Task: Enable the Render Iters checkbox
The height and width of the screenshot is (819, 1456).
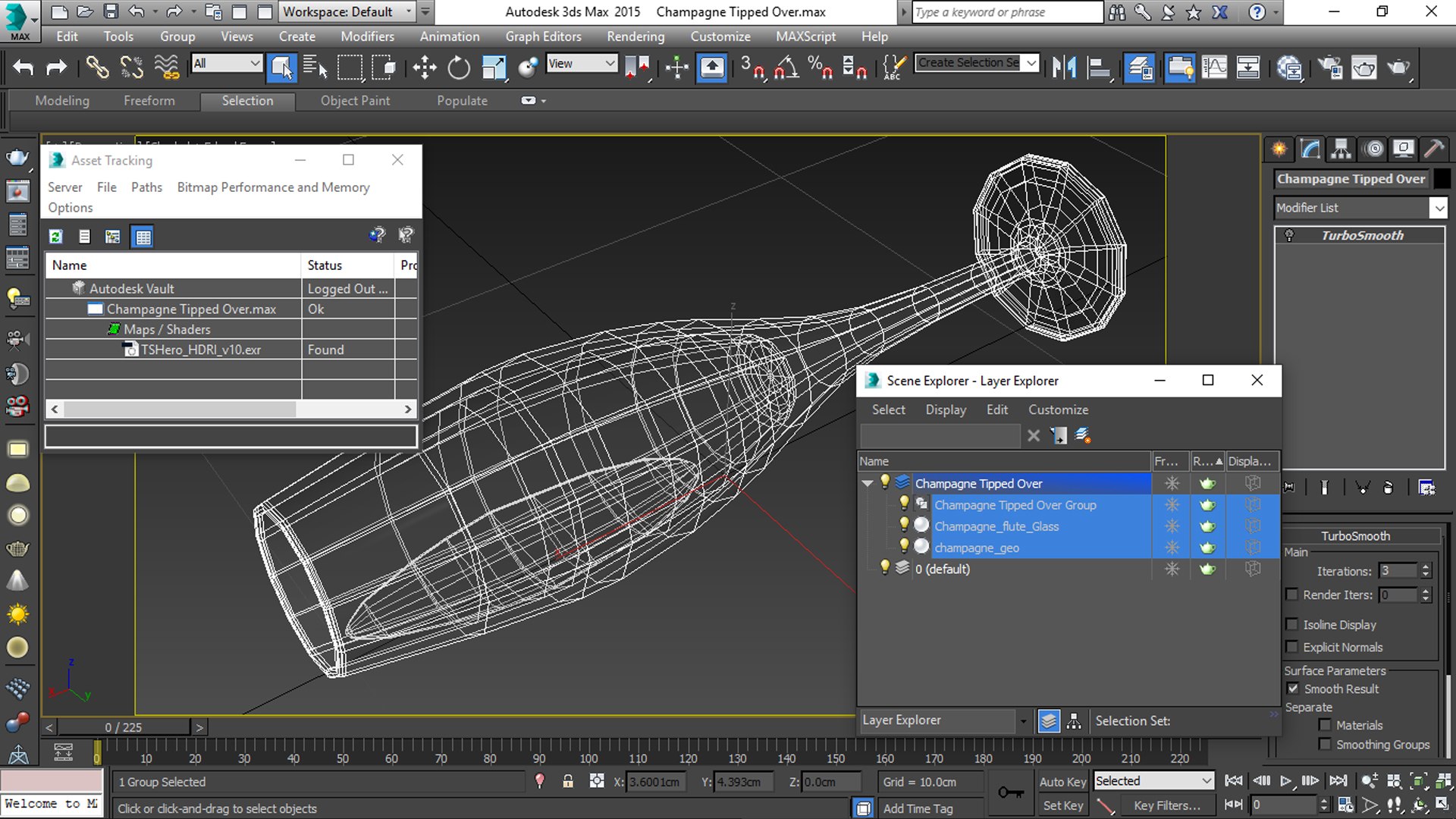Action: tap(1292, 595)
